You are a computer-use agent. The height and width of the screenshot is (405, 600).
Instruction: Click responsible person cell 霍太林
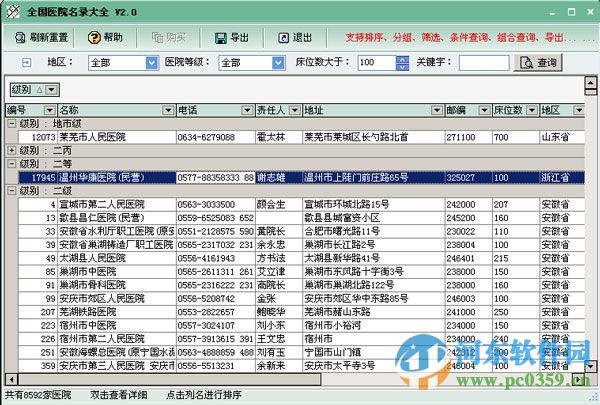[x=279, y=137]
